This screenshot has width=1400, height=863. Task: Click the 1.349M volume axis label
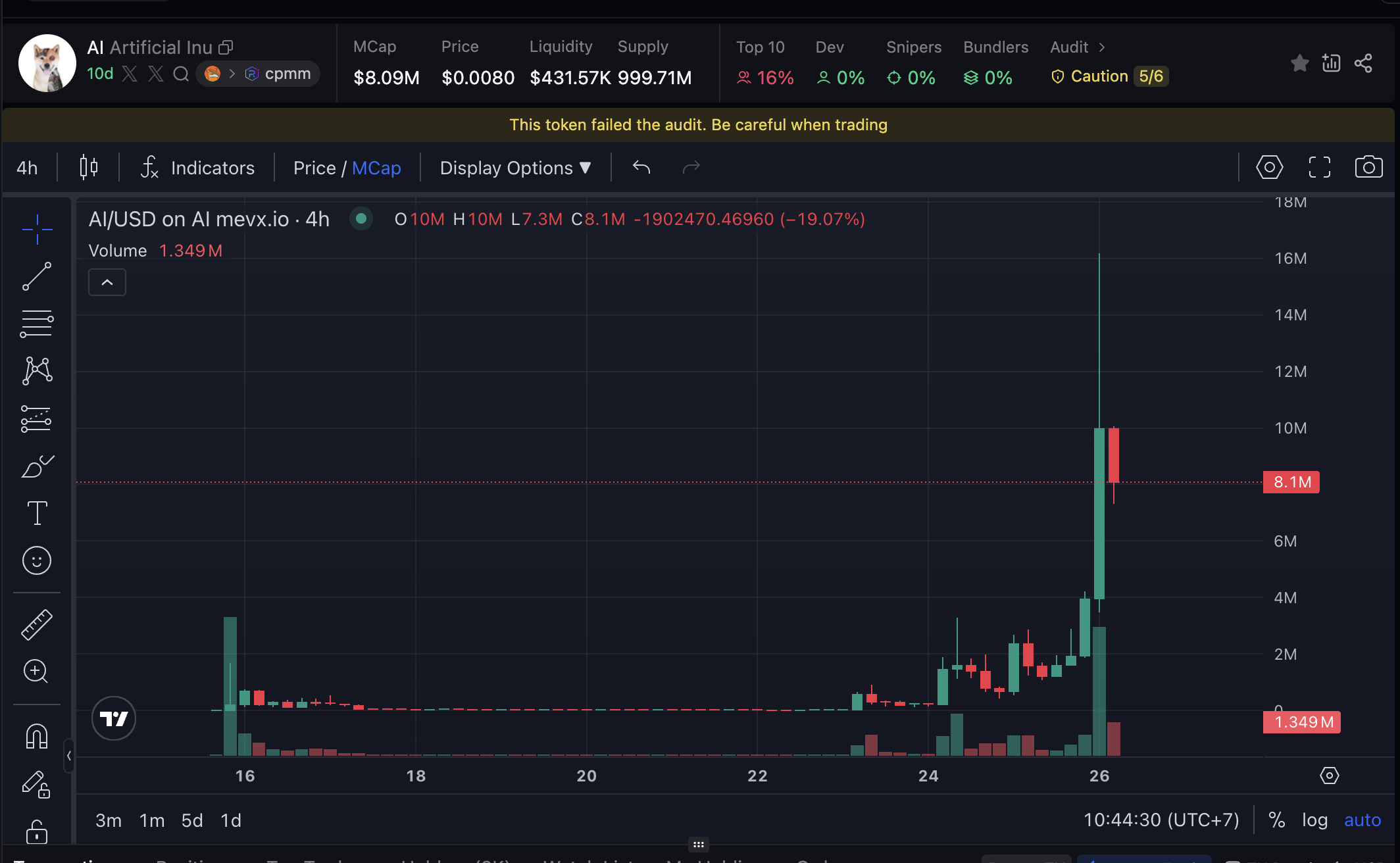coord(1302,722)
